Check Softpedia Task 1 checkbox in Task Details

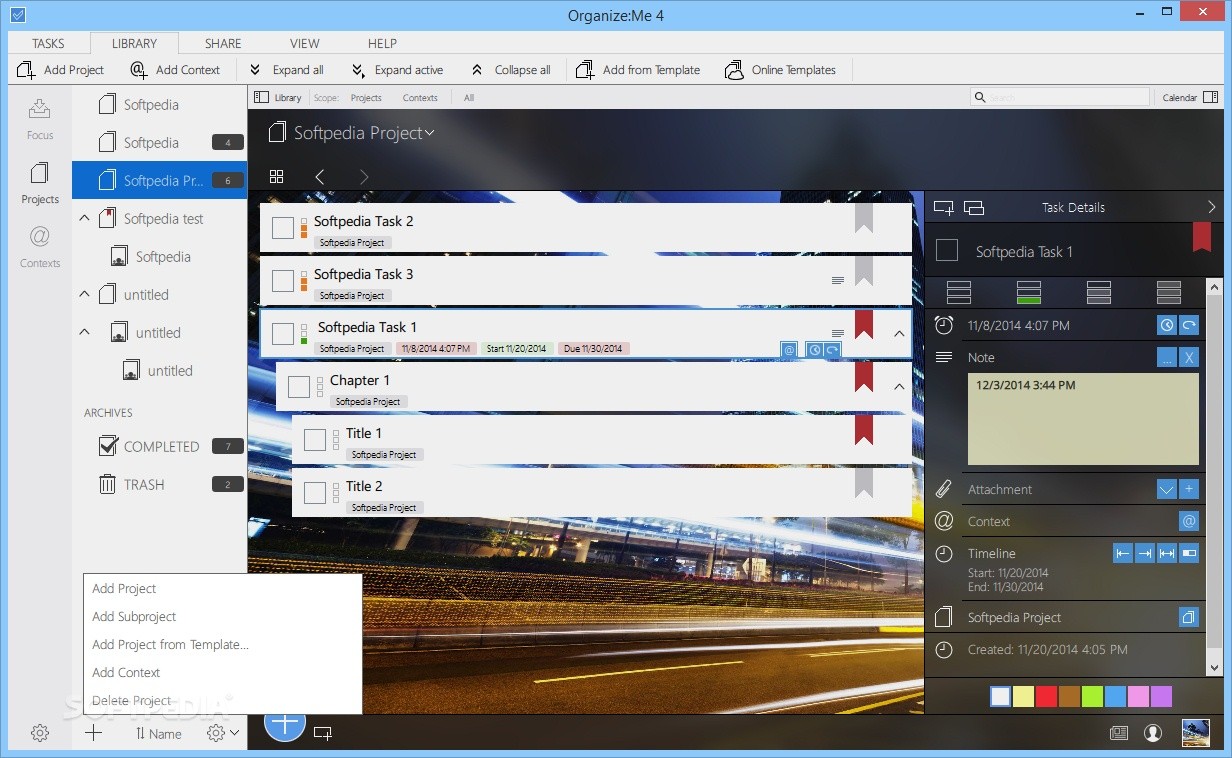click(x=947, y=251)
